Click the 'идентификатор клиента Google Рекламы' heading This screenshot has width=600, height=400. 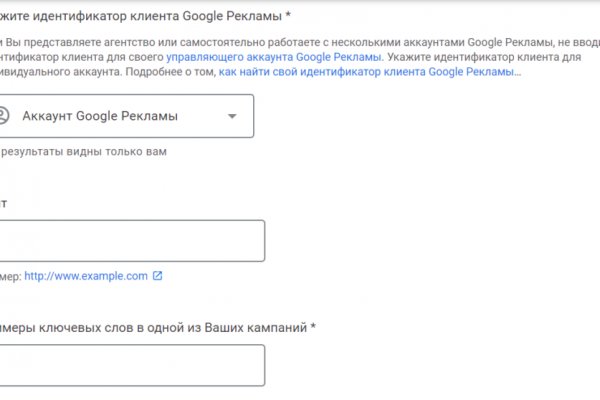pyautogui.click(x=140, y=15)
